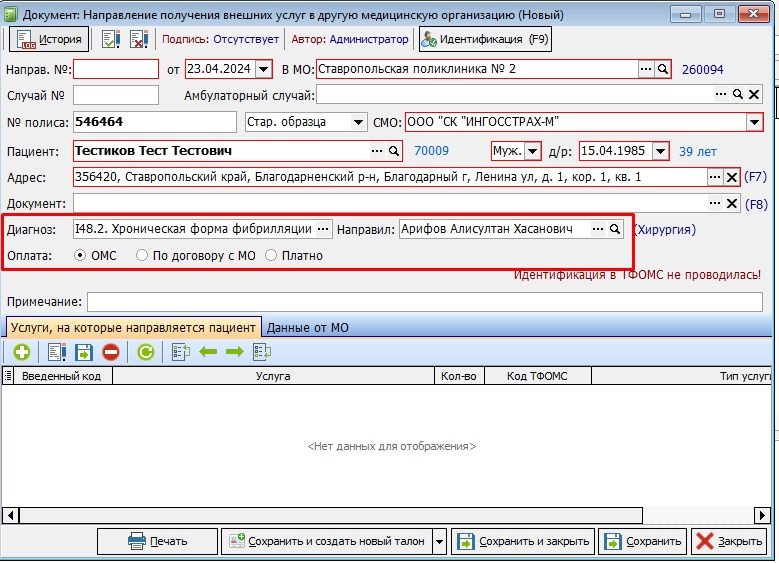Click ellipsis button in Адрес field
779x563 pixels.
coord(715,177)
